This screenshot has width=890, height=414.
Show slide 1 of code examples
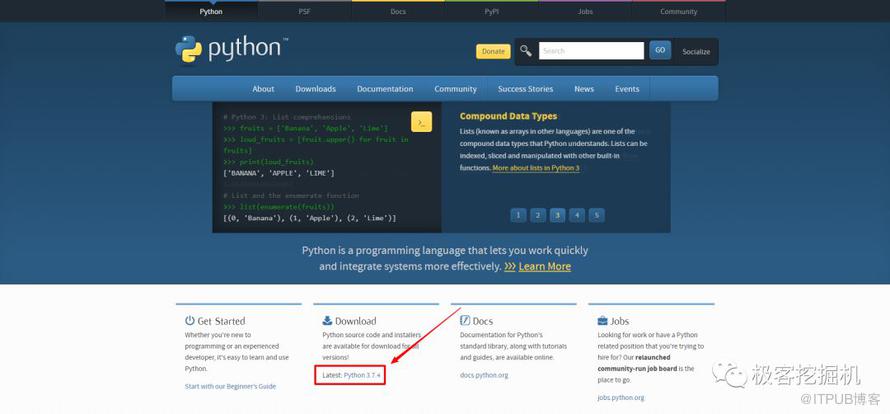point(518,215)
